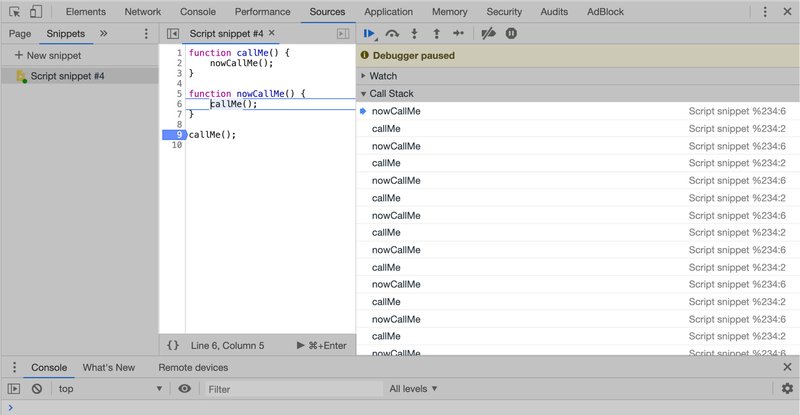Open the Console panel tab
Viewport: 800px width, 415px height.
pos(198,11)
